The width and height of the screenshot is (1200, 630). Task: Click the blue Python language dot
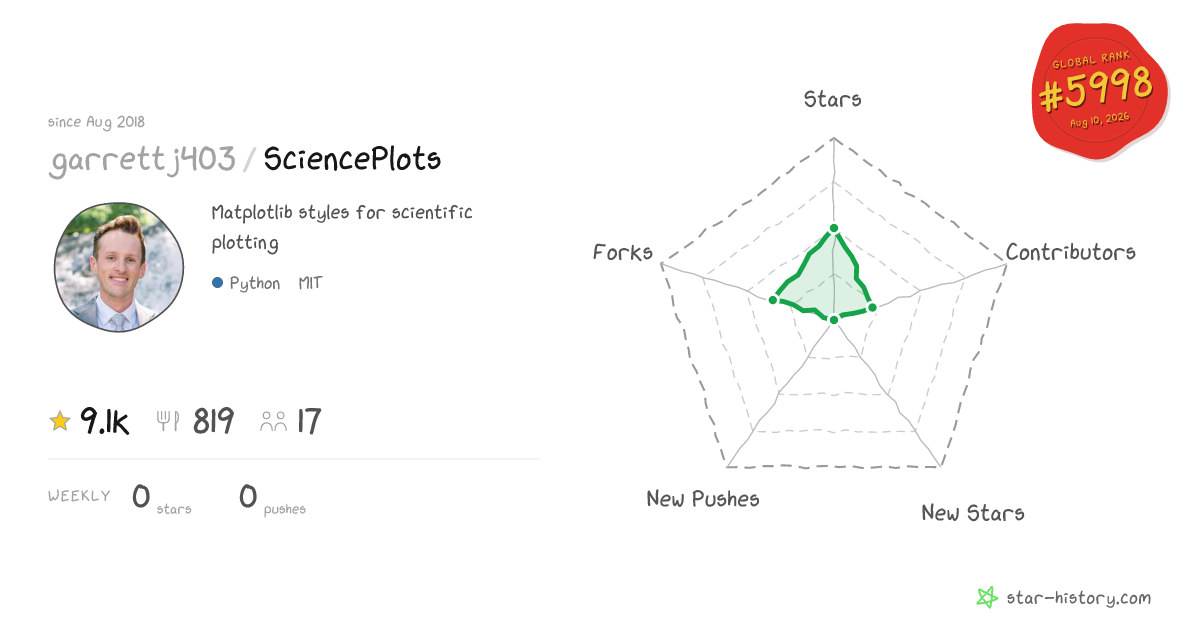click(x=217, y=284)
